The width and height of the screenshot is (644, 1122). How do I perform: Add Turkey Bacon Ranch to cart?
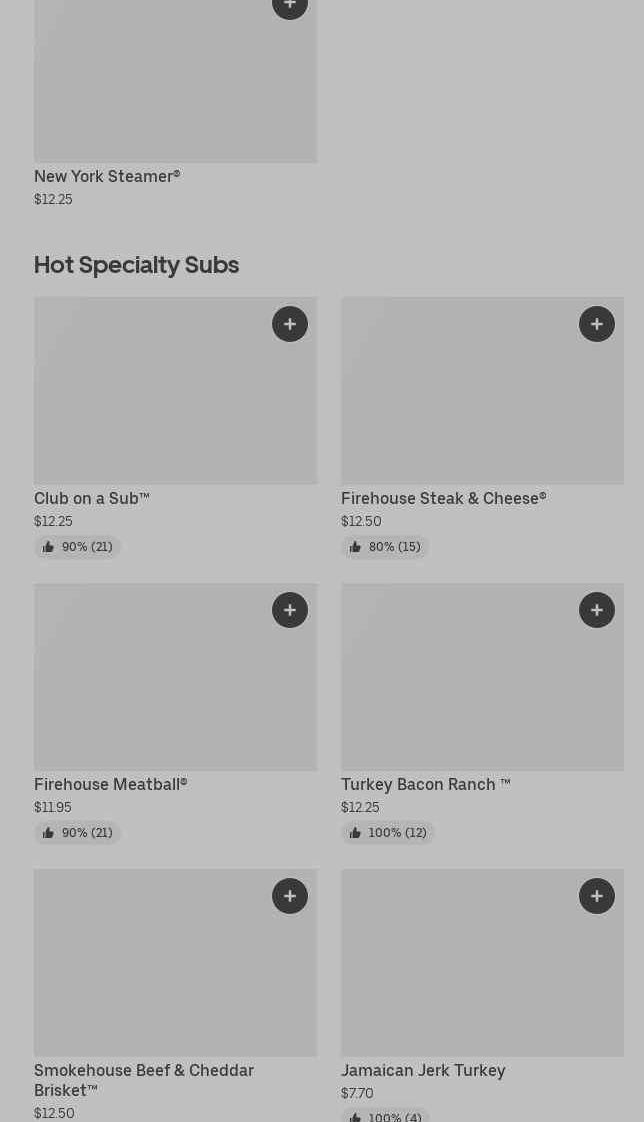tap(597, 610)
